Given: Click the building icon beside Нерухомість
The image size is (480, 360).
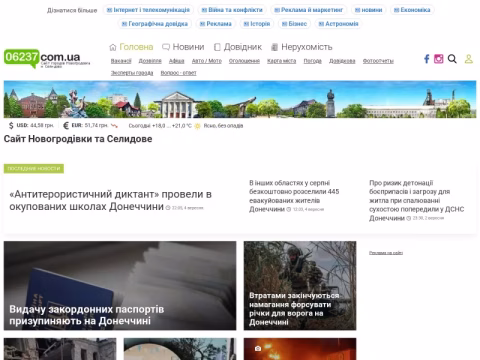Looking at the screenshot, I should click(274, 47).
